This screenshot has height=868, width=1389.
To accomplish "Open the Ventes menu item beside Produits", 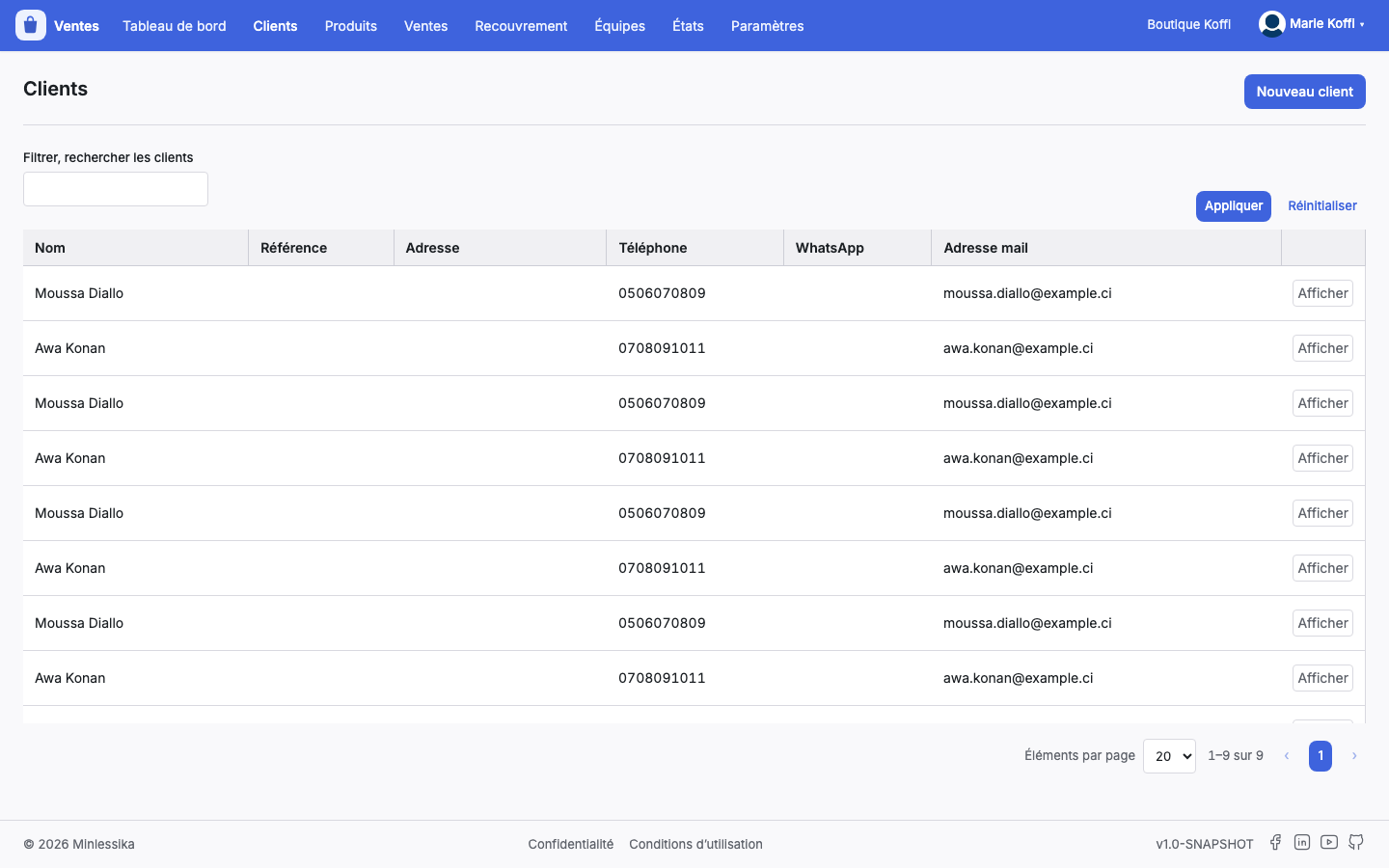I will tap(425, 26).
